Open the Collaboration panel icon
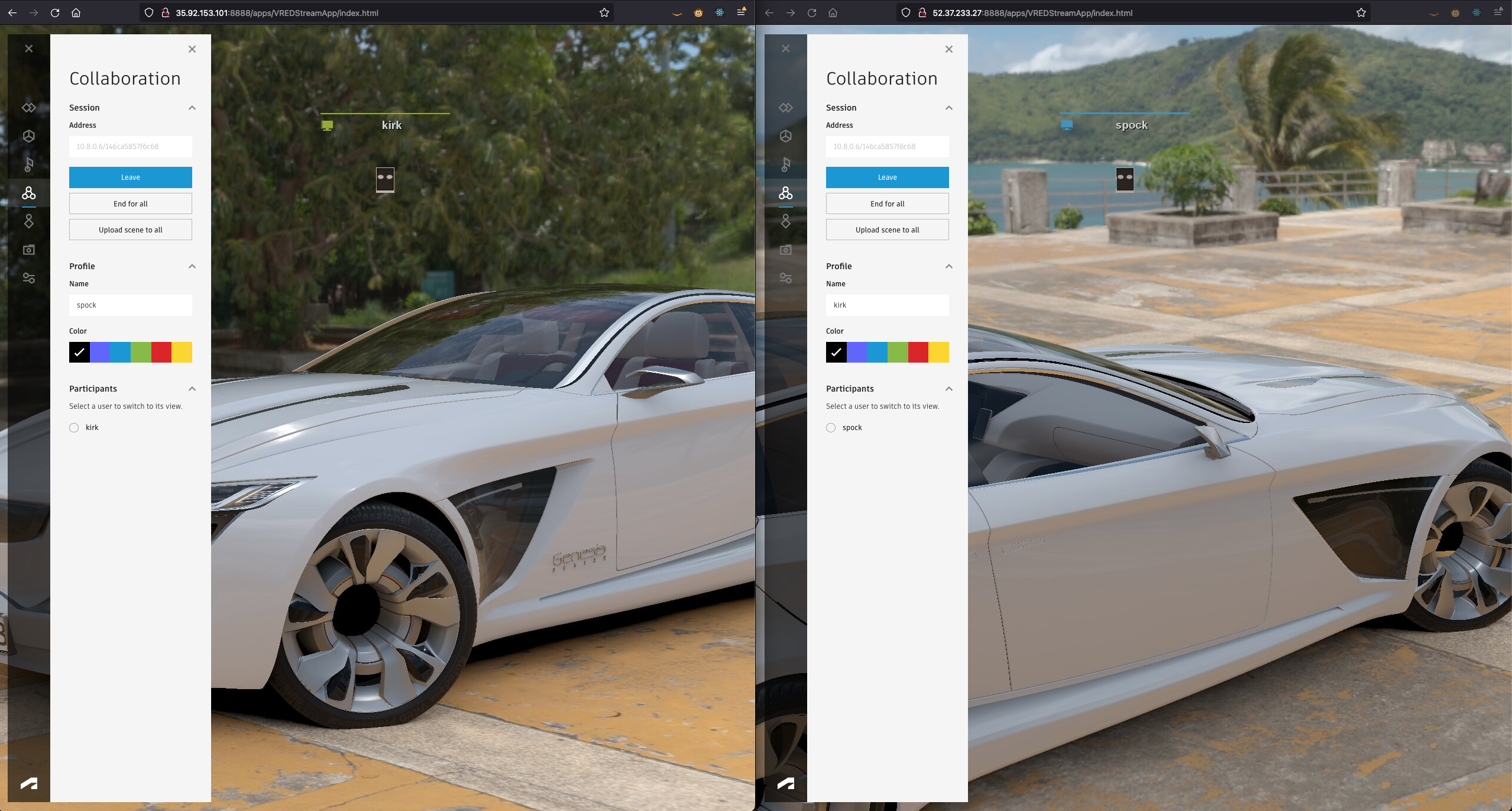 (x=28, y=193)
